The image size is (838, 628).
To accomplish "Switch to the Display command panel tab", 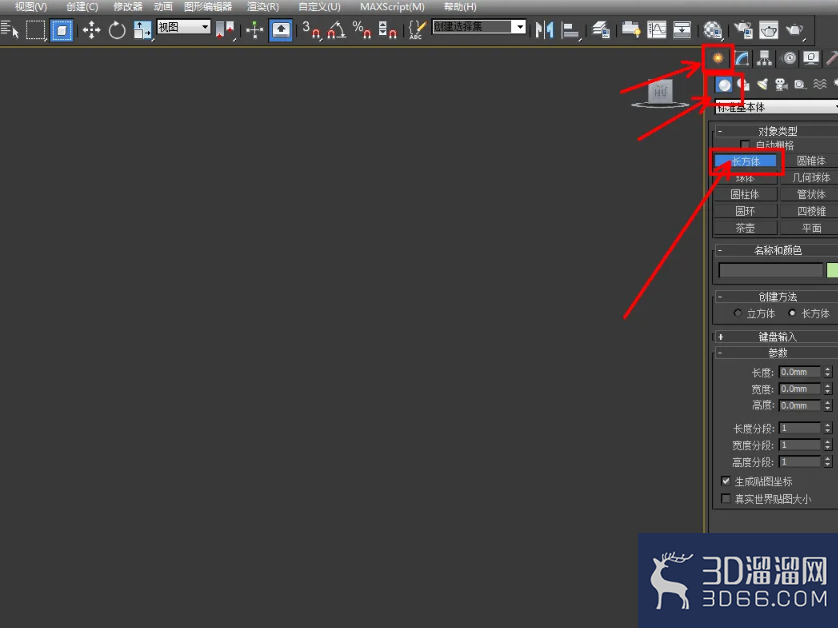I will (811, 58).
